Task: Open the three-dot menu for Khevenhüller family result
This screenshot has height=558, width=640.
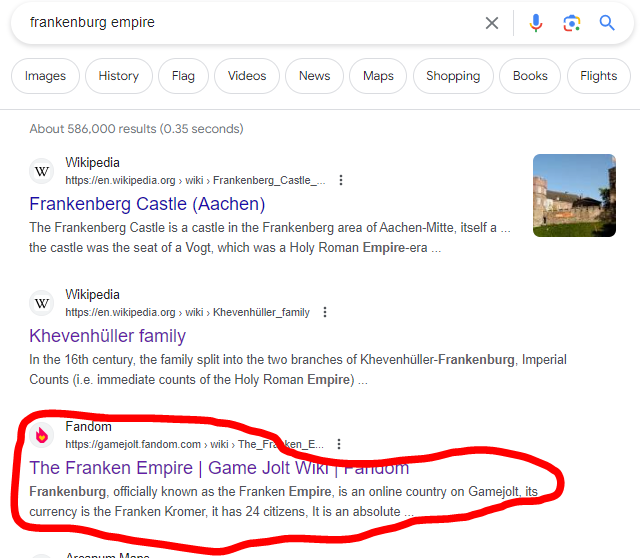Action: tap(325, 312)
